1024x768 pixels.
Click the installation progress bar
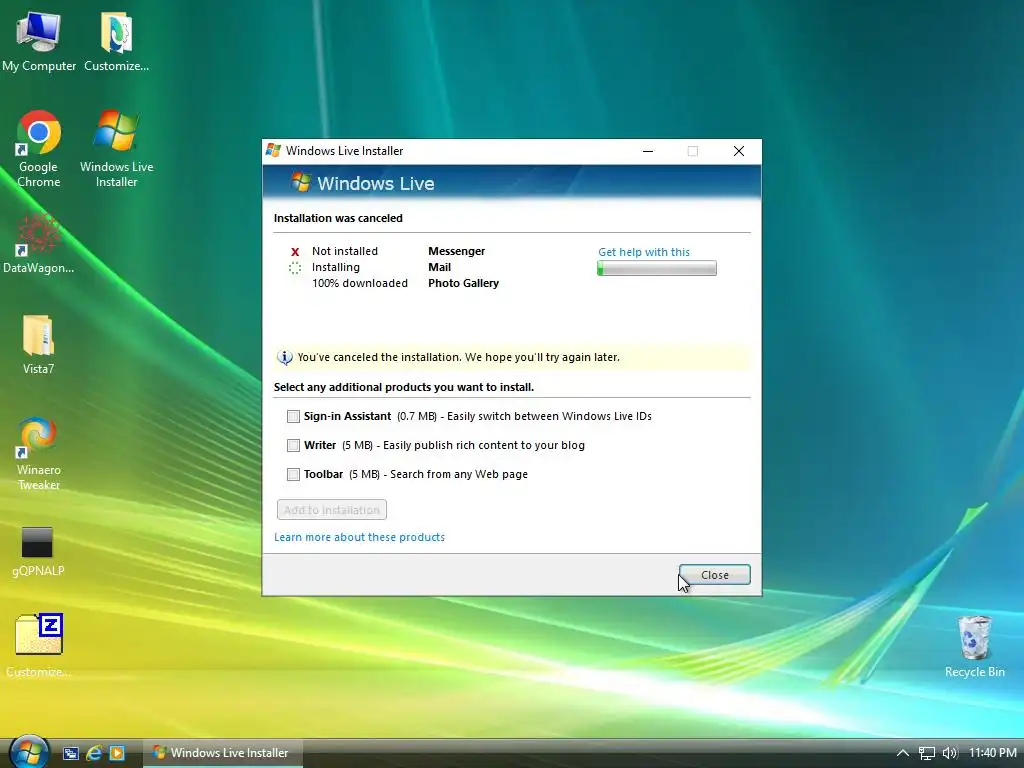coord(657,268)
